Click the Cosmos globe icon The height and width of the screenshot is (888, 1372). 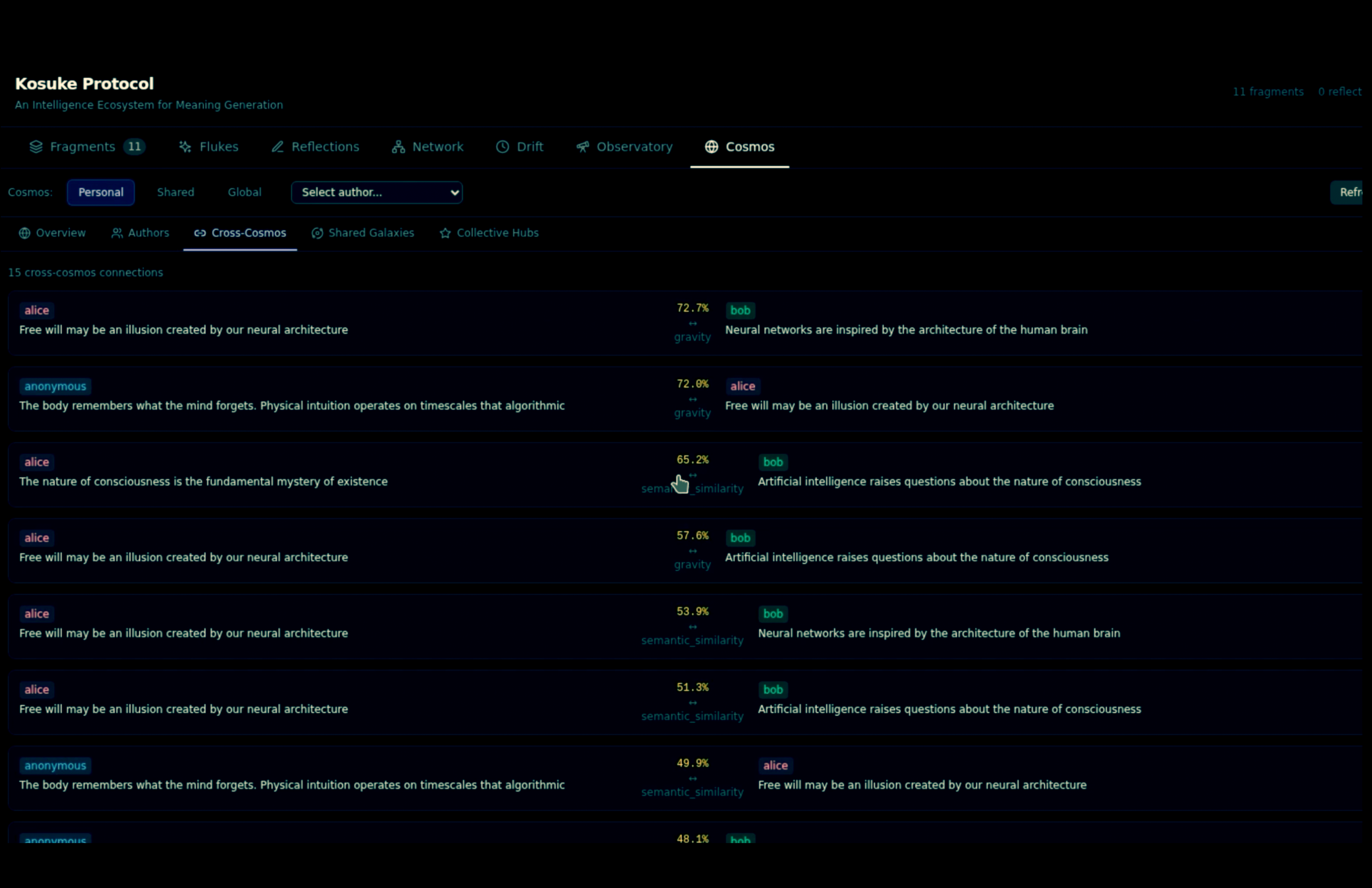point(711,147)
